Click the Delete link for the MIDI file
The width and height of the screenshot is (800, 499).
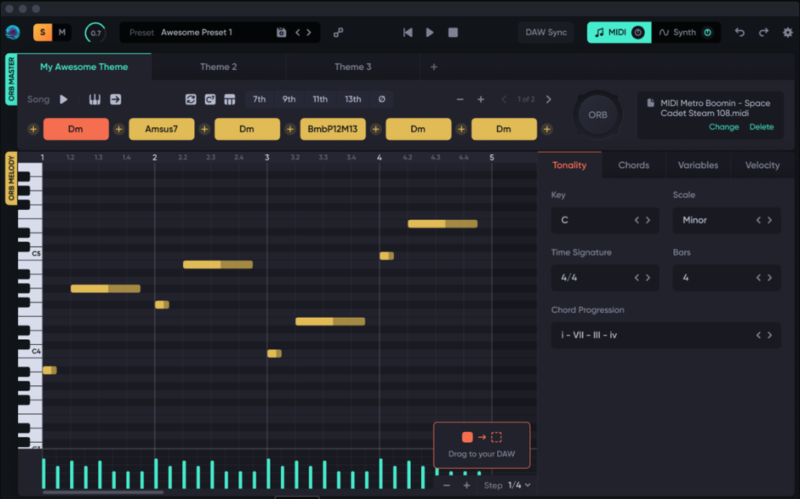coord(761,127)
